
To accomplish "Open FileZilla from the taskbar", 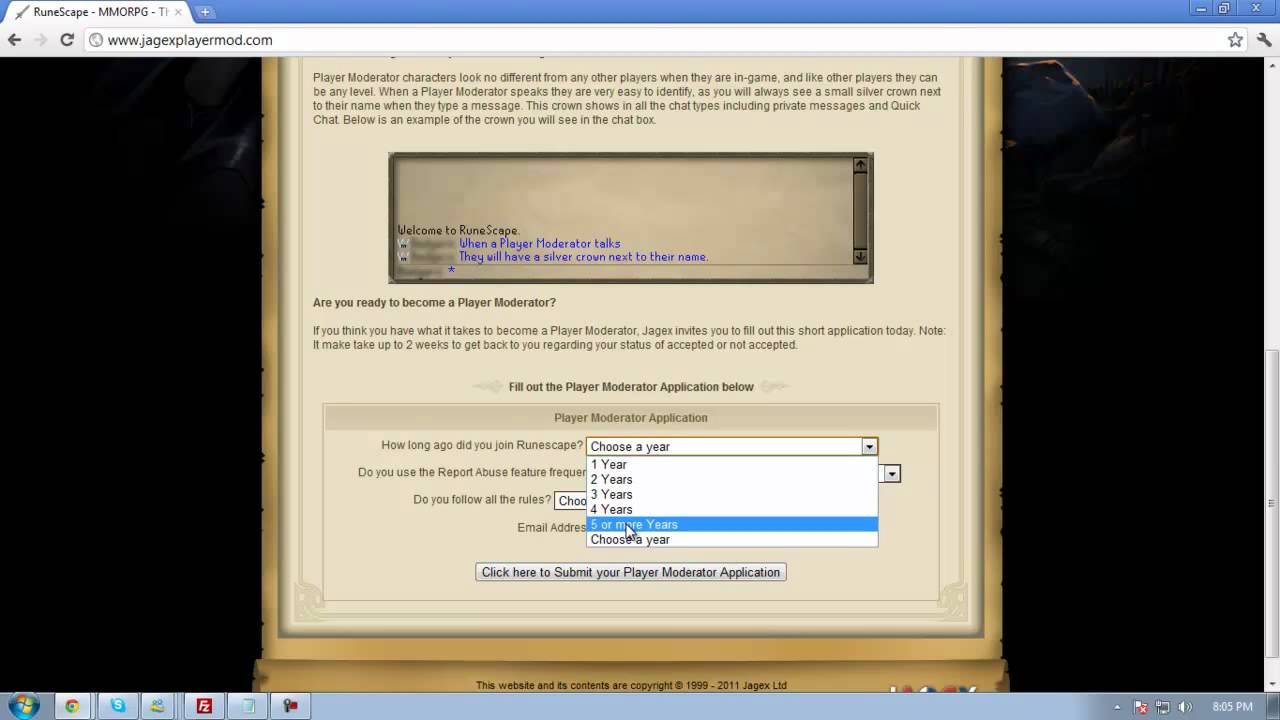I will coord(204,706).
